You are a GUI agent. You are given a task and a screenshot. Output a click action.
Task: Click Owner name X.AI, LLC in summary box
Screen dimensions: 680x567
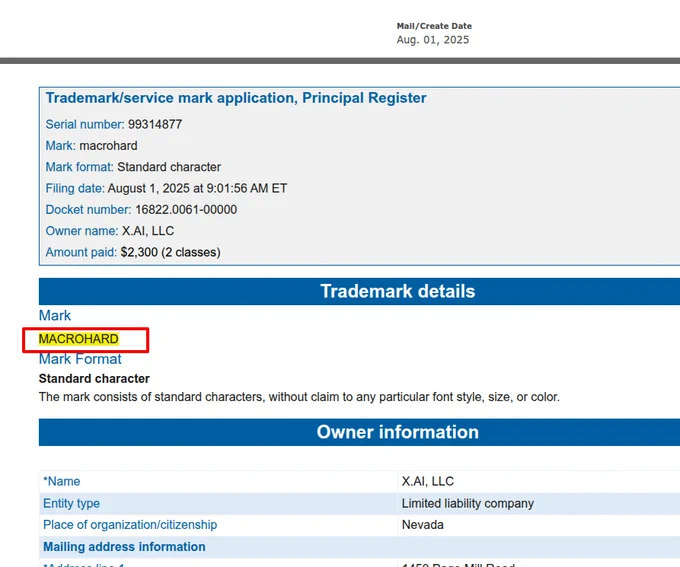point(110,231)
